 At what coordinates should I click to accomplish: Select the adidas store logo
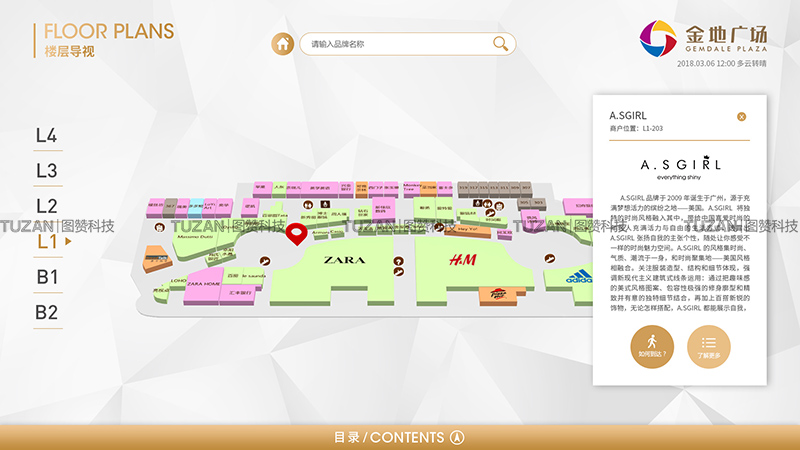click(579, 277)
